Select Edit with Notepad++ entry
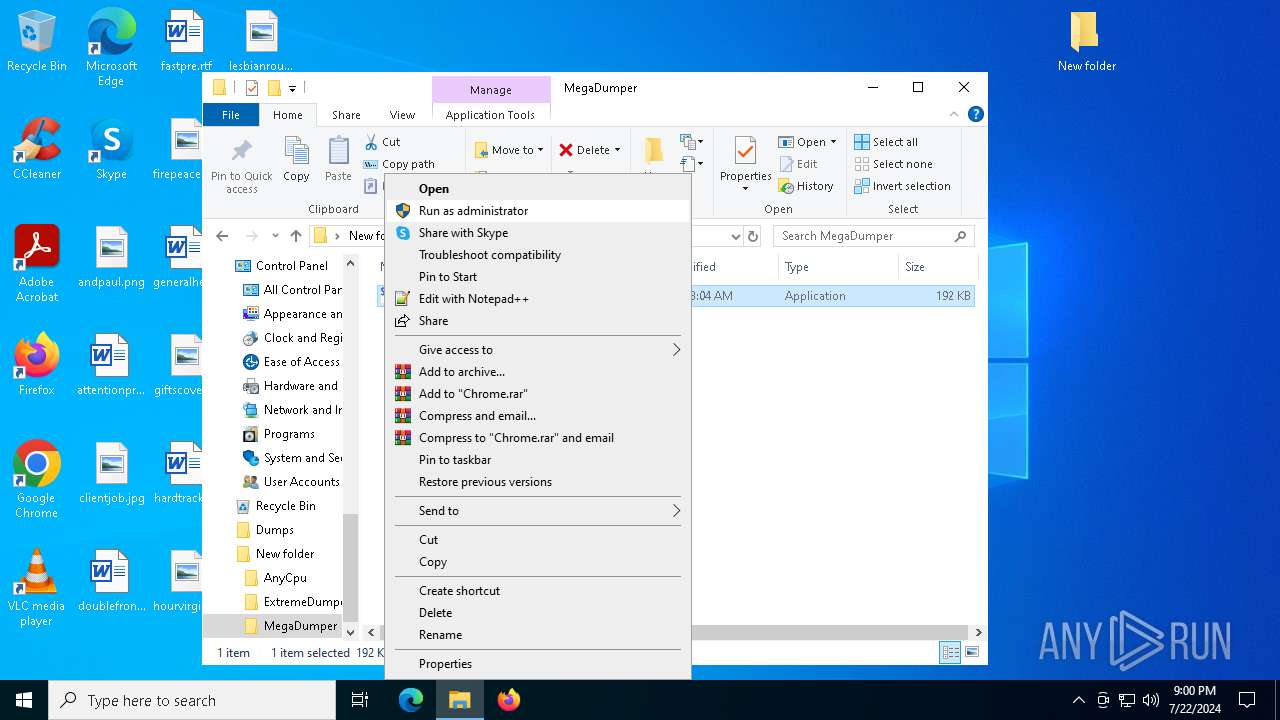Screen dimensions: 1280x720 tap(537, 299)
